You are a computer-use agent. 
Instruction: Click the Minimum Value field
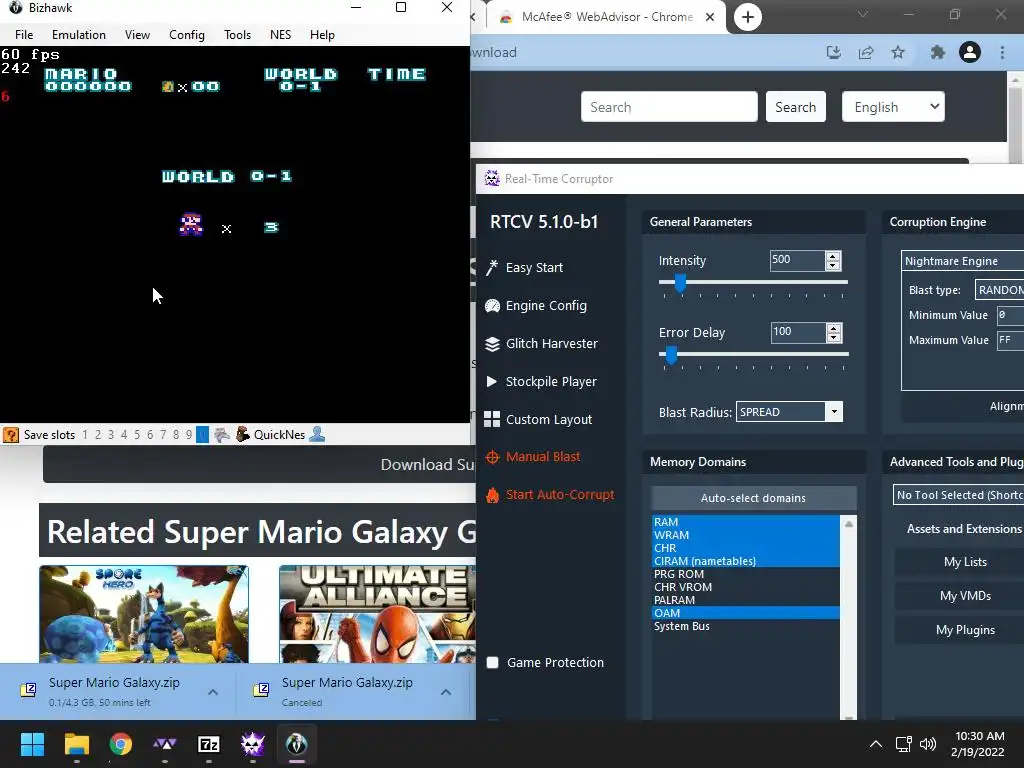[x=1010, y=315]
